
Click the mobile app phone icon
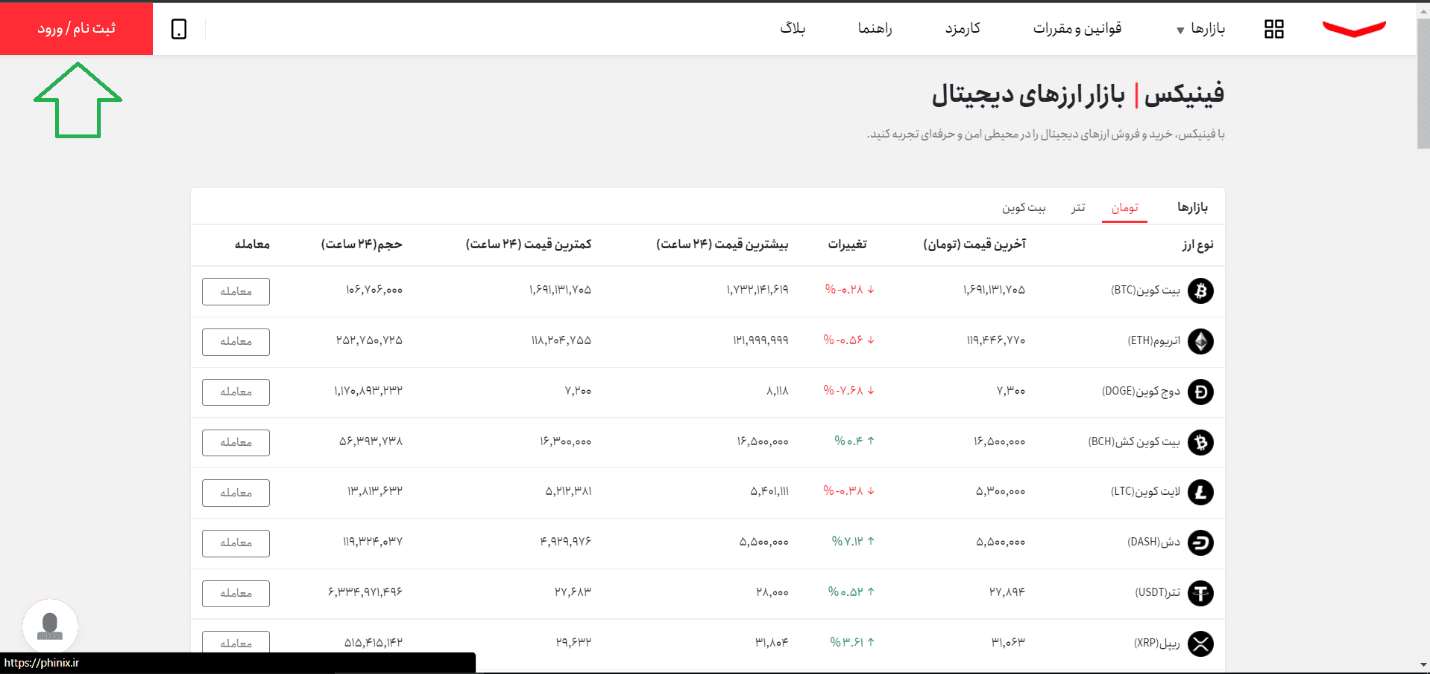click(x=179, y=29)
